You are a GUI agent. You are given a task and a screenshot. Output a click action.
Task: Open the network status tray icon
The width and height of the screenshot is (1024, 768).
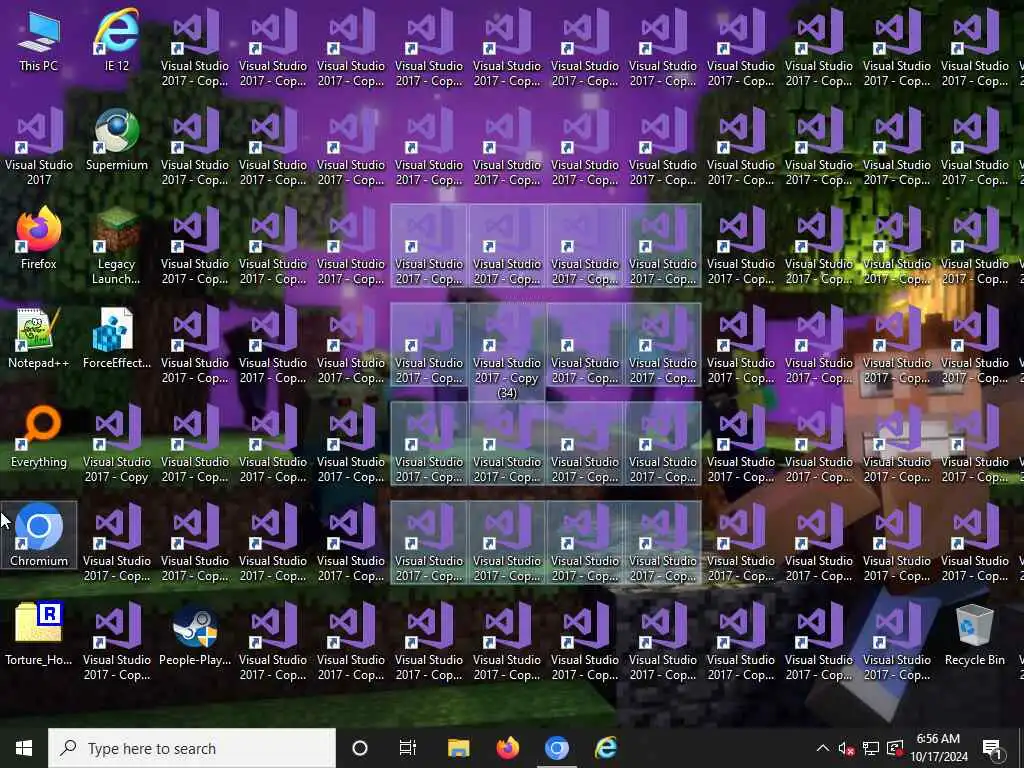click(x=871, y=749)
